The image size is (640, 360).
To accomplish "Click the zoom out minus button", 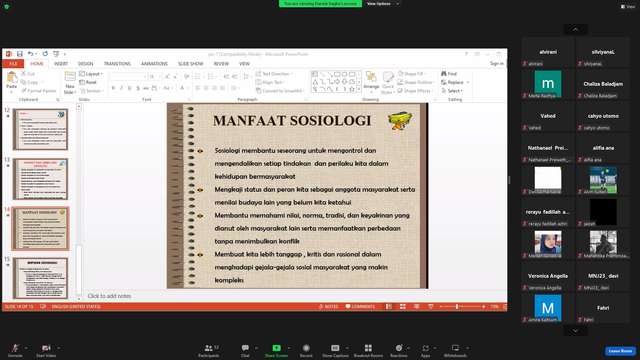I will [x=441, y=307].
